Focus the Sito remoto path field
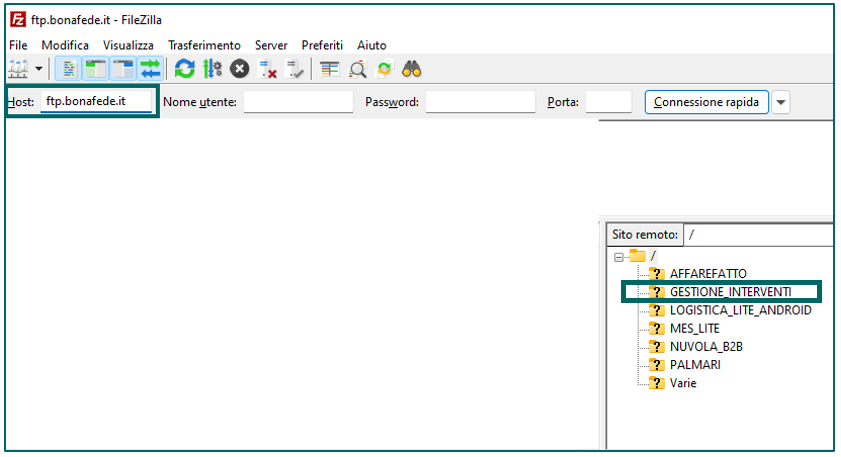 (758, 234)
